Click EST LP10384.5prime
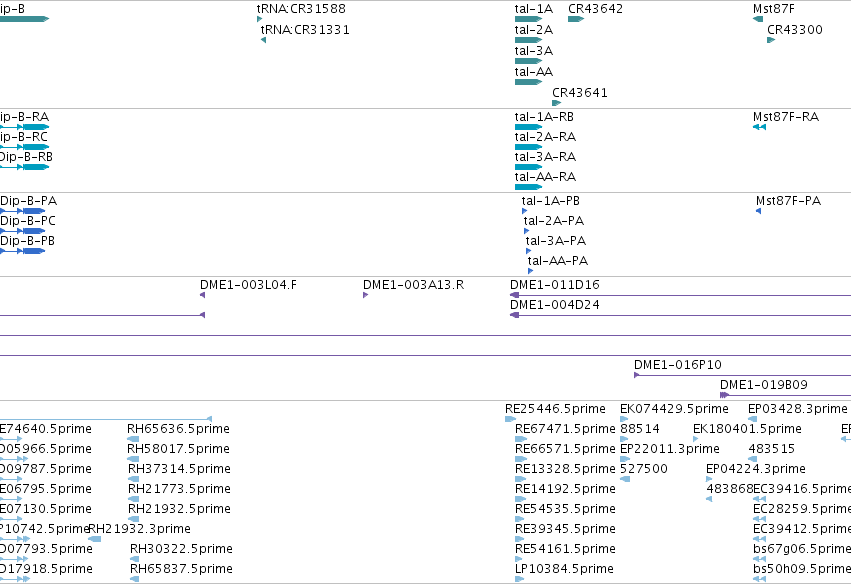Screen dimensions: 851x584 point(564,569)
